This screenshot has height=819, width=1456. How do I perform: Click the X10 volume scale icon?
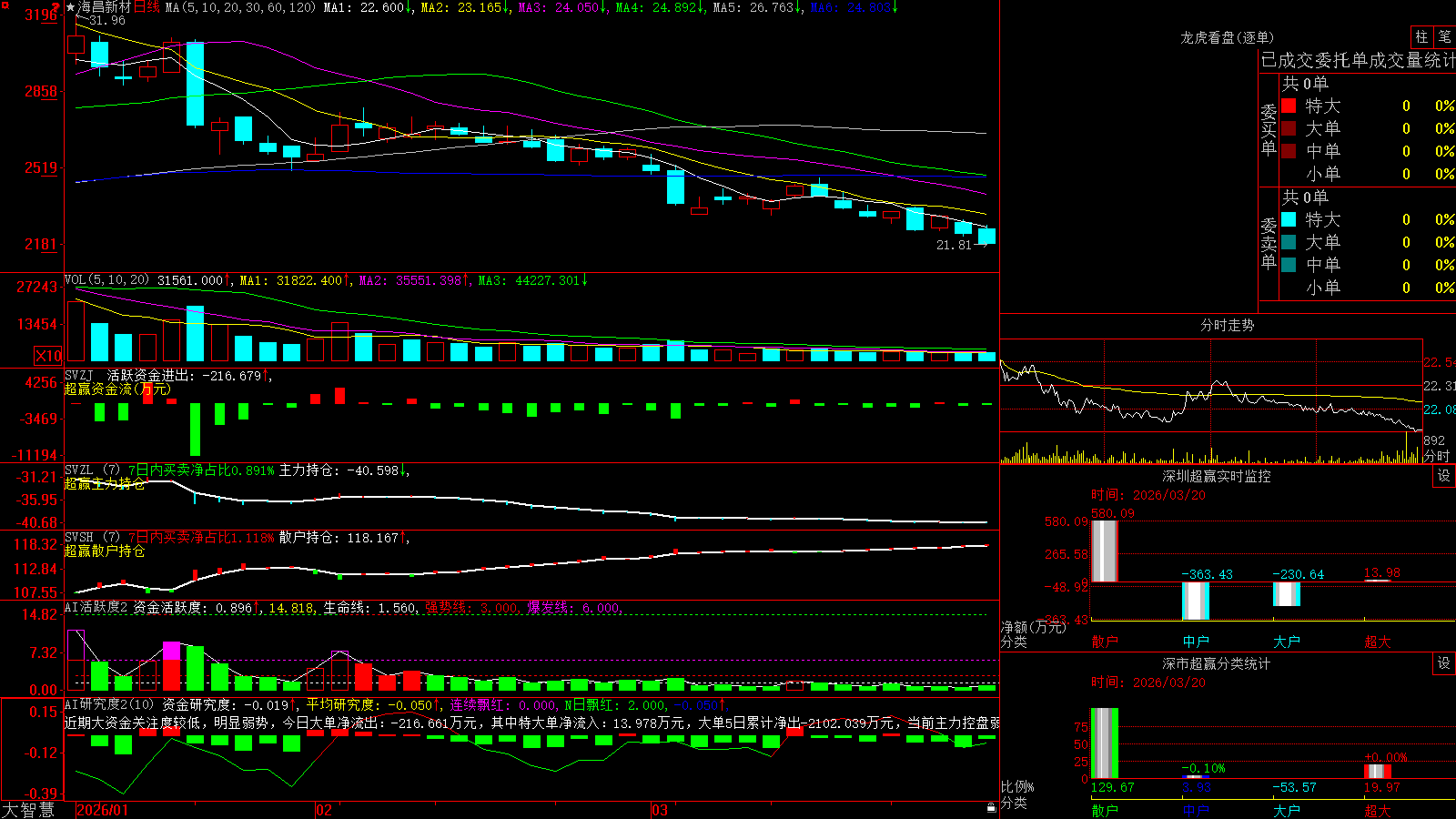(x=48, y=356)
